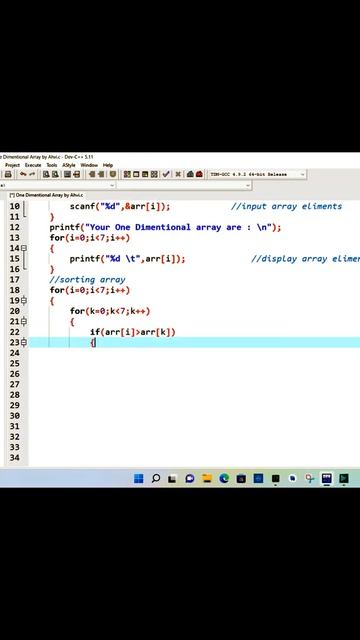Collapse the code fold at line 21
The height and width of the screenshot is (640, 360).
[24, 322]
